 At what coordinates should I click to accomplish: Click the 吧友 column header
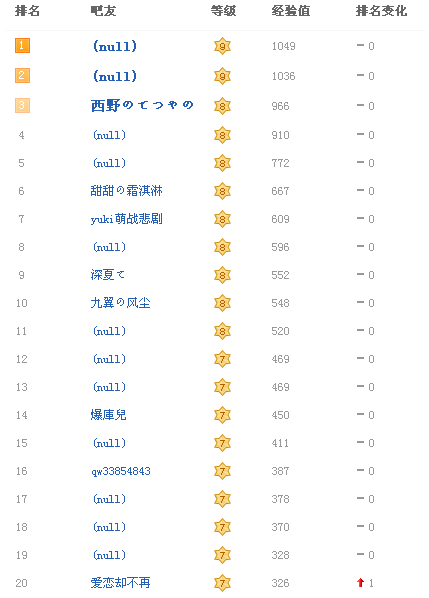pos(103,11)
